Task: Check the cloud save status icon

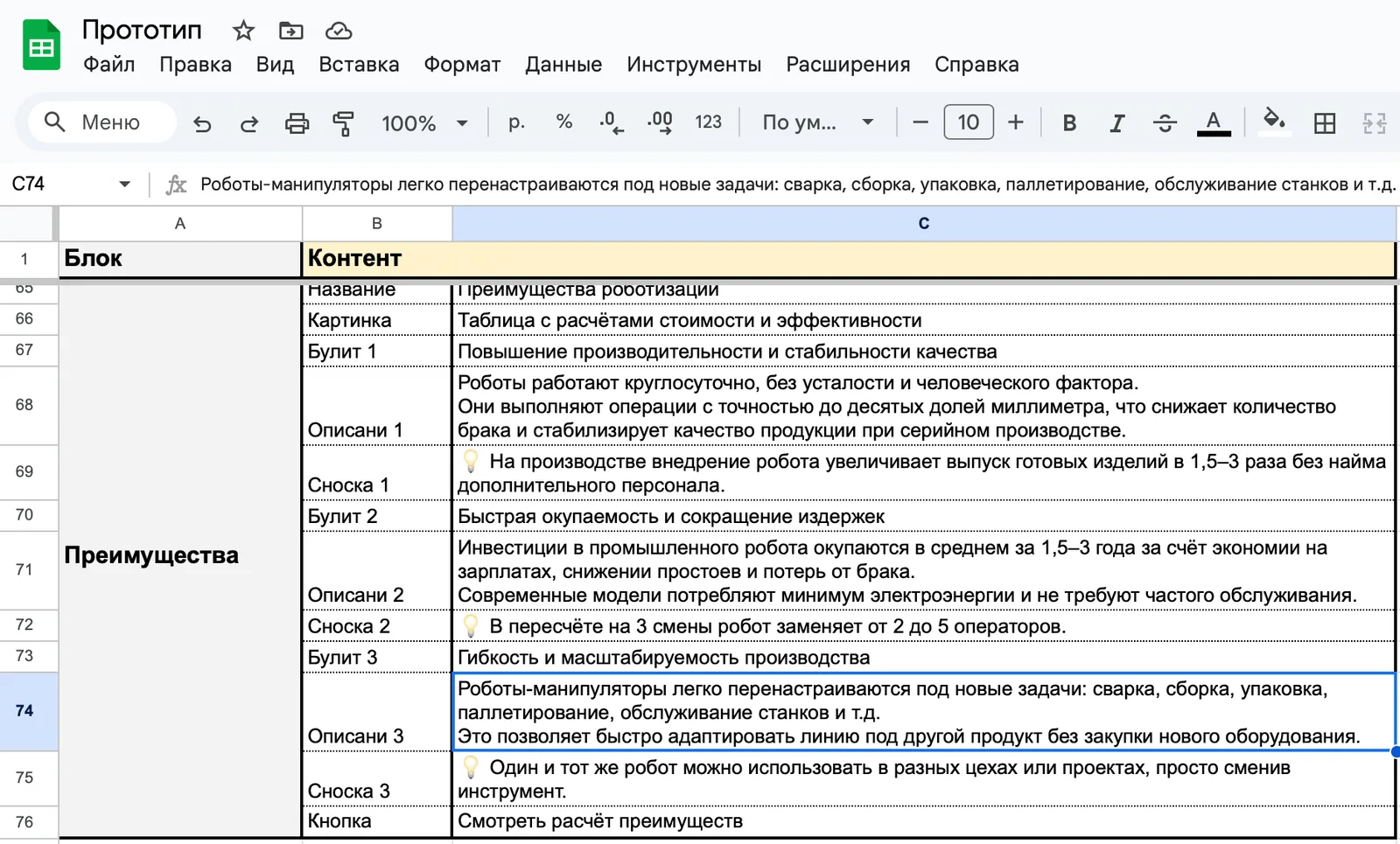Action: pos(339,31)
